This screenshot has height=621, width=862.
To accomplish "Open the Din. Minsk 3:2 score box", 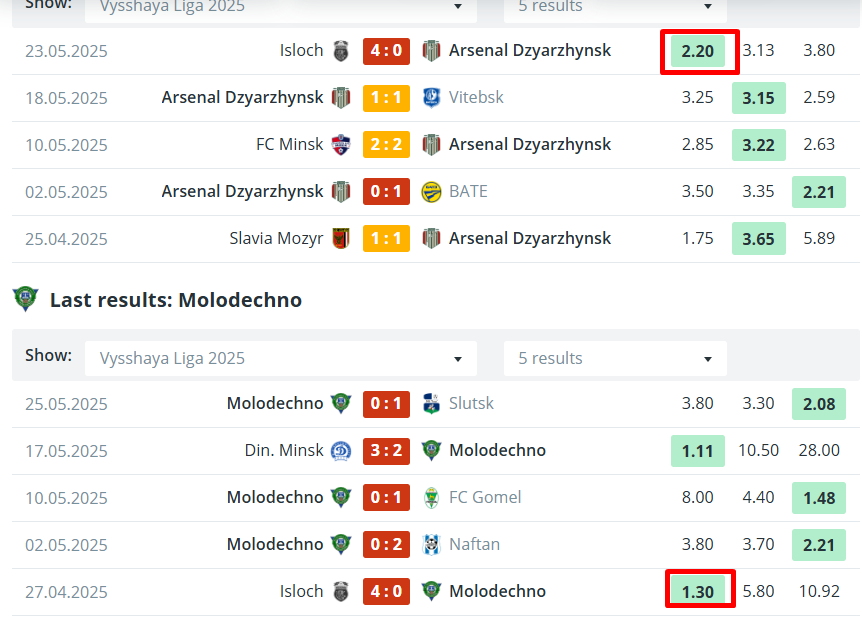I will pos(386,451).
